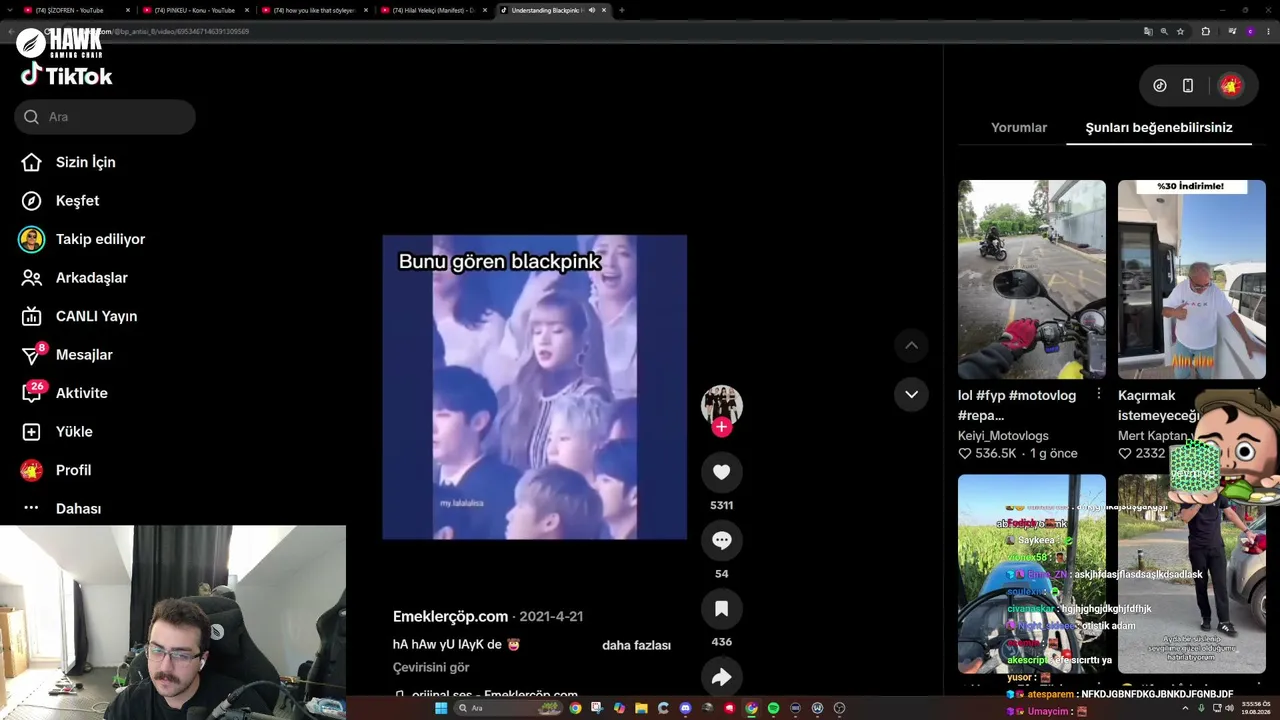This screenshot has height=720, width=1280.
Task: Switch to the Yorumlar tab
Action: 1019,128
